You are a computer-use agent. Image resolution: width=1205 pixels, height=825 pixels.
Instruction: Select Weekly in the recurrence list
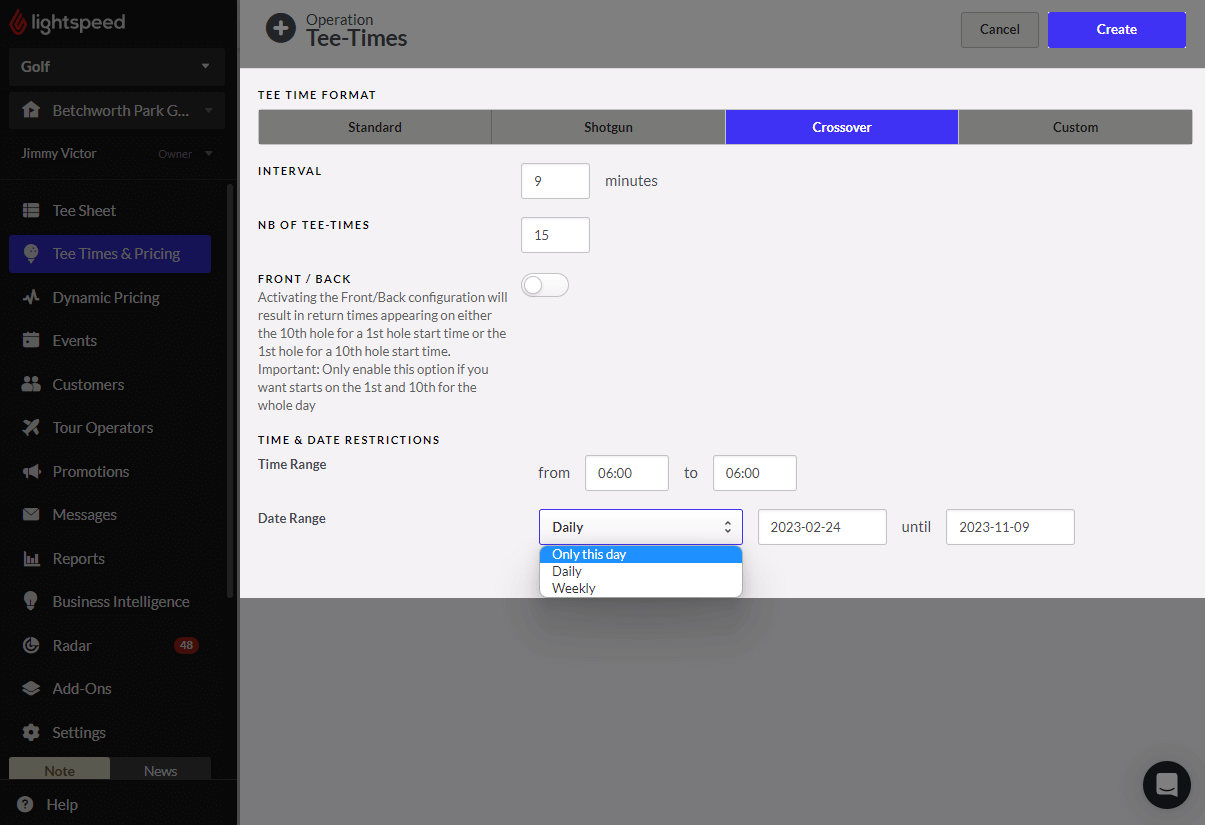point(573,587)
